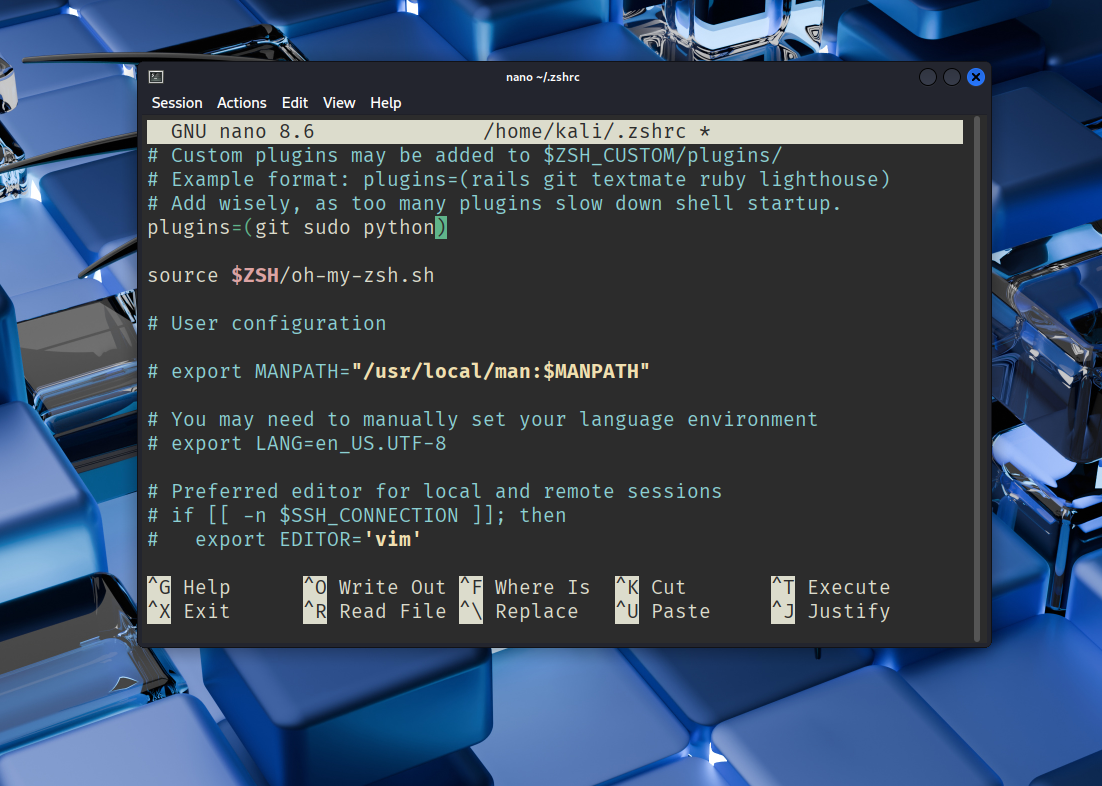The width and height of the screenshot is (1102, 786).
Task: Click the ^J Justify shortcut
Action: 831,612
